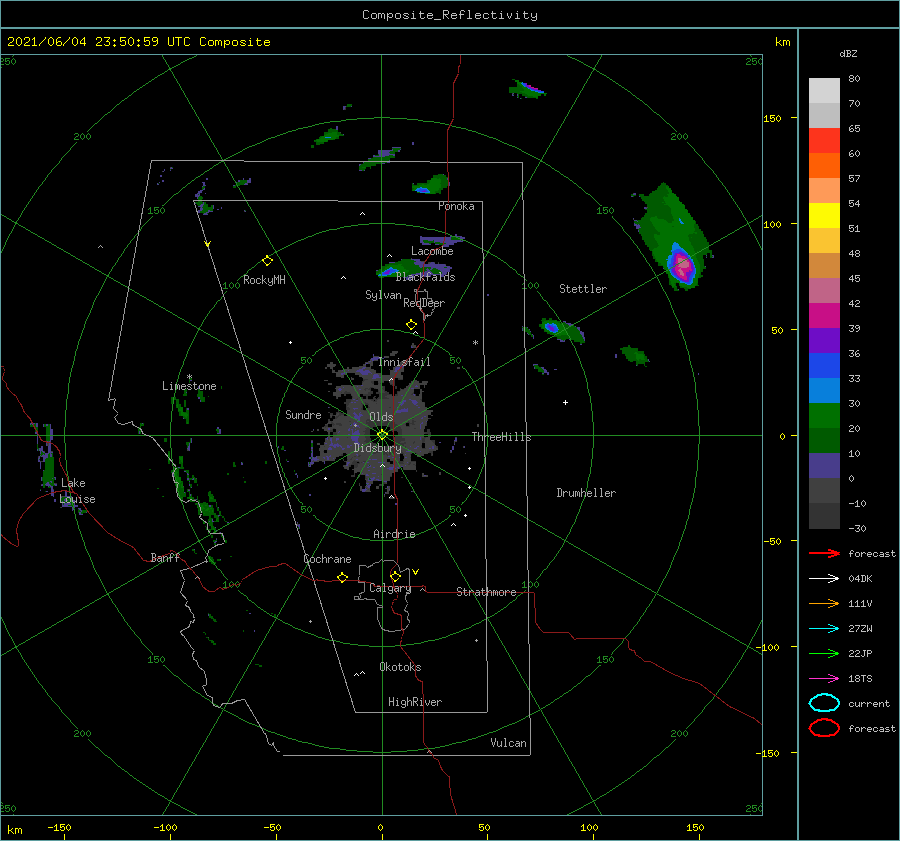Select yellow diamond marker near Cochrane
Screen dimensions: 900x841
(342, 577)
